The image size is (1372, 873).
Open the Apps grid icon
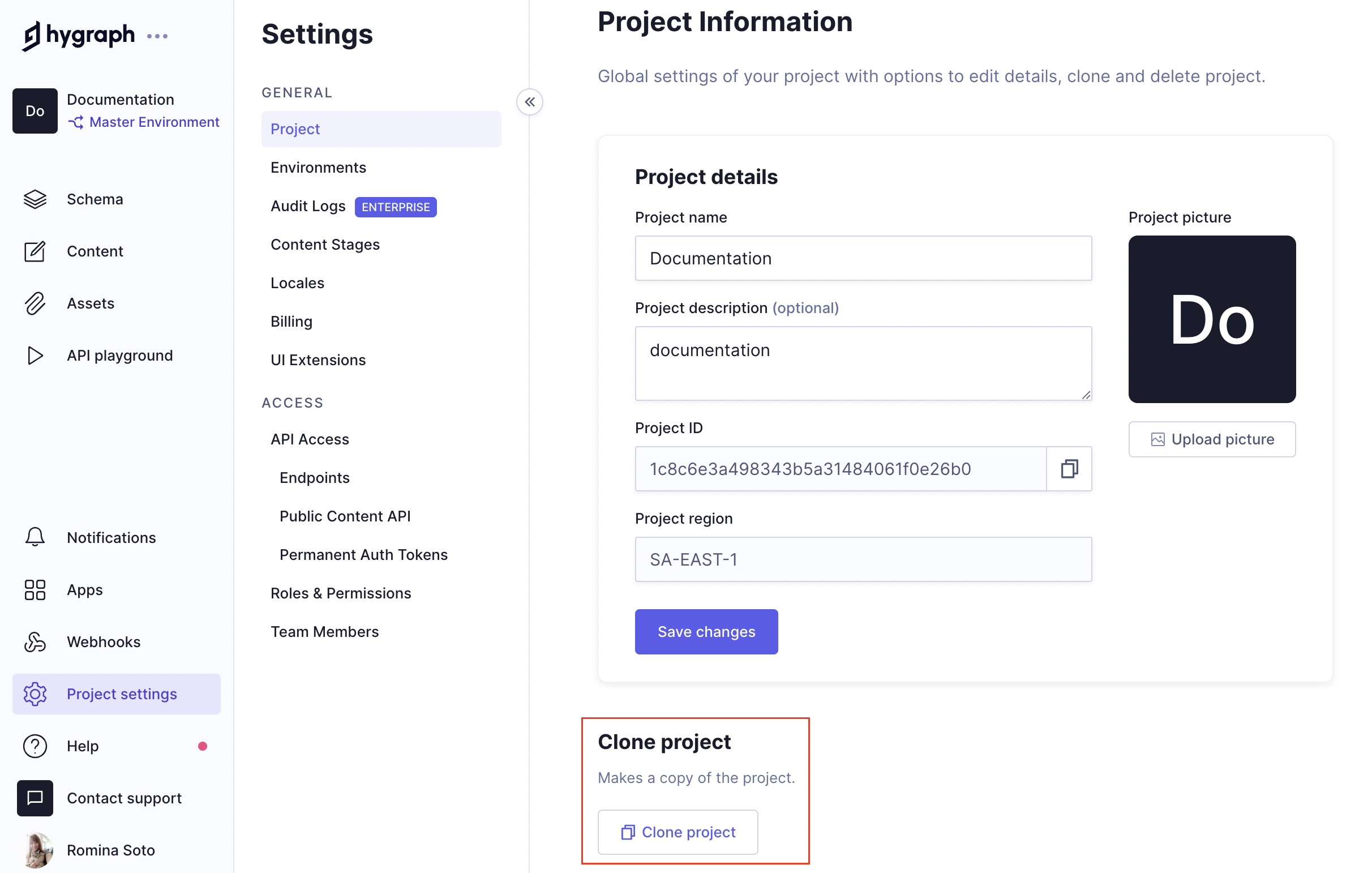pyautogui.click(x=35, y=590)
